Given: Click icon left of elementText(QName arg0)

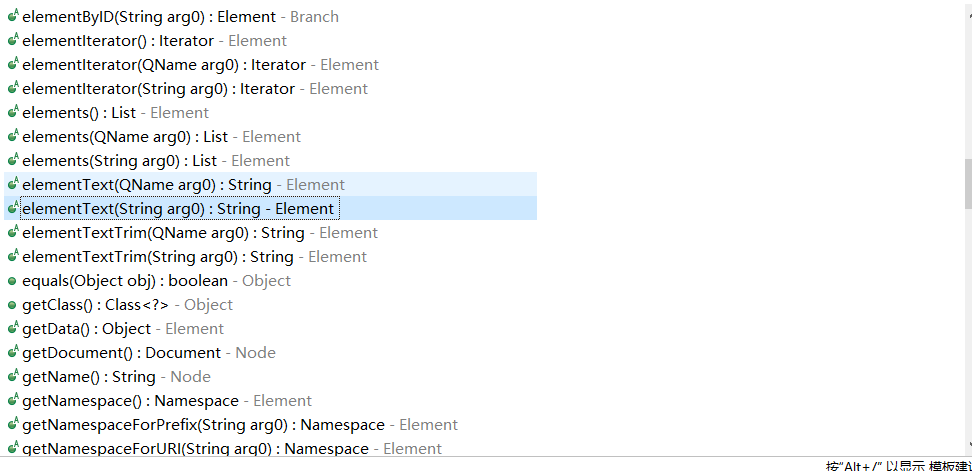Looking at the screenshot, I should click(x=12, y=185).
